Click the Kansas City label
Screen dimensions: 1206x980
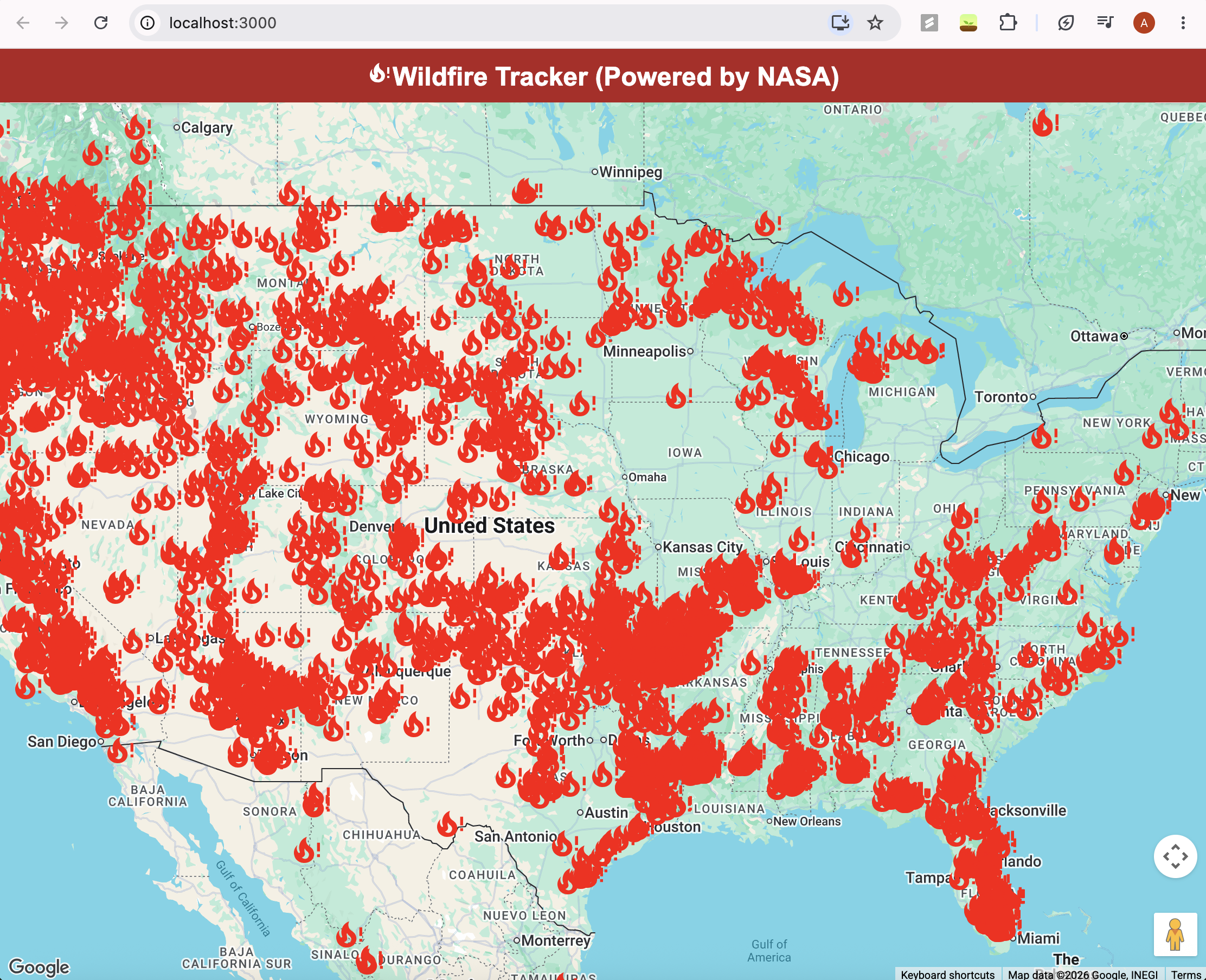pyautogui.click(x=702, y=547)
